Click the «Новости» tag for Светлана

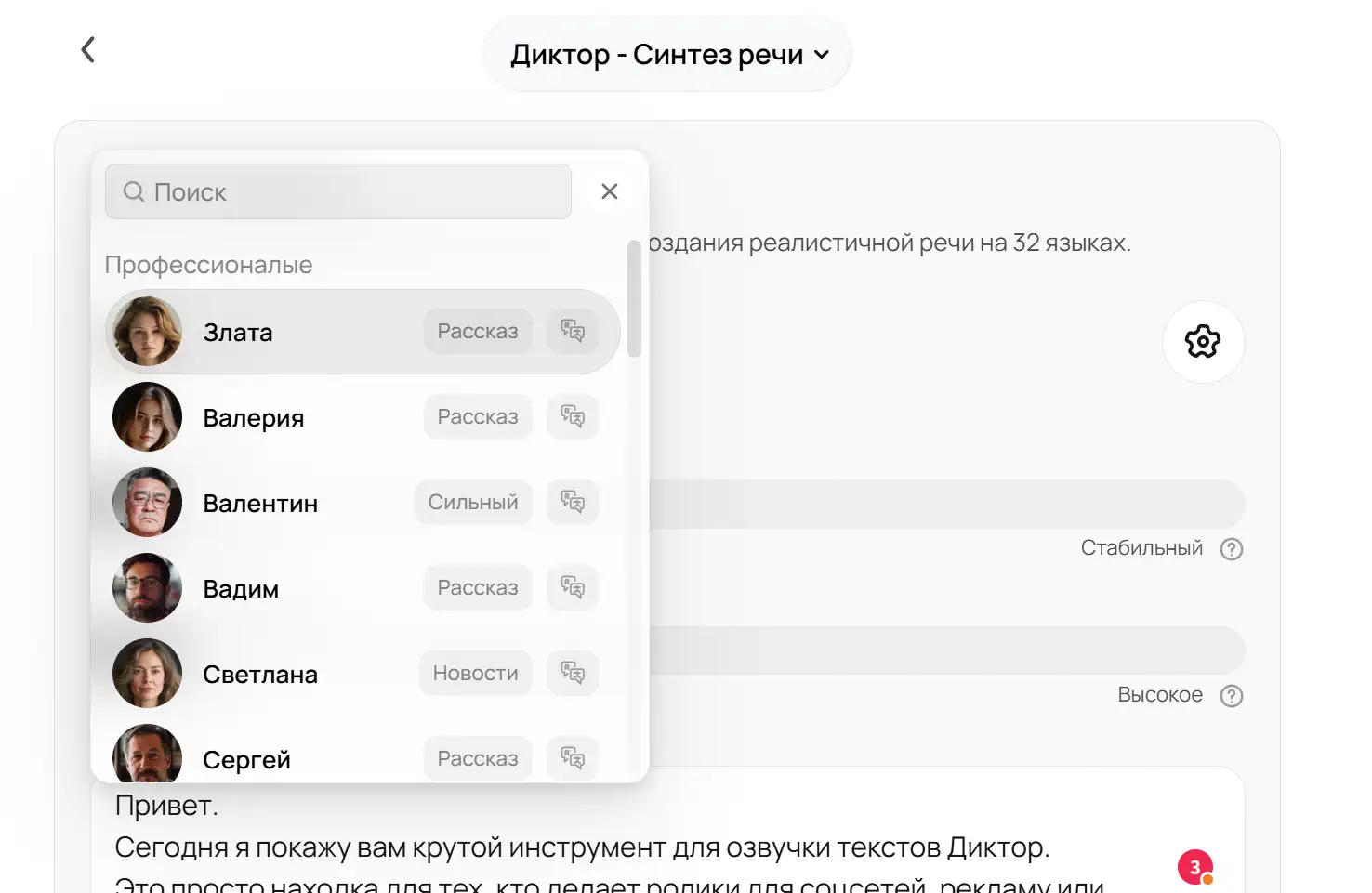point(475,674)
